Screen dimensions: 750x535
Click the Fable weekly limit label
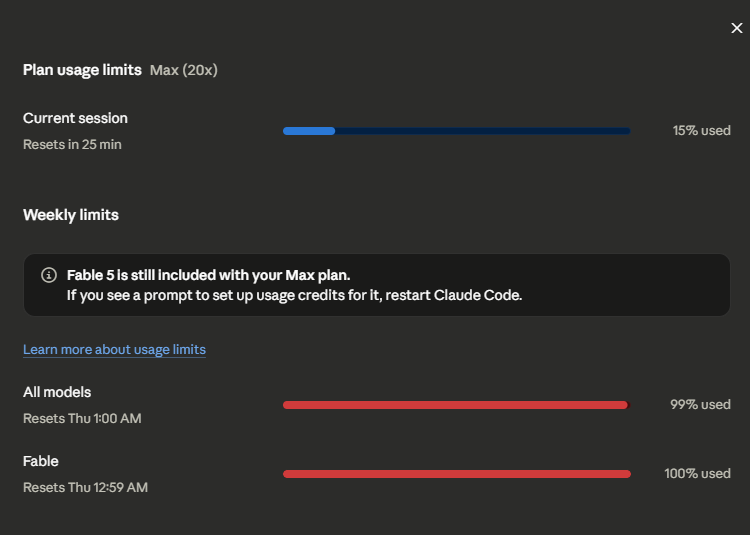point(41,461)
